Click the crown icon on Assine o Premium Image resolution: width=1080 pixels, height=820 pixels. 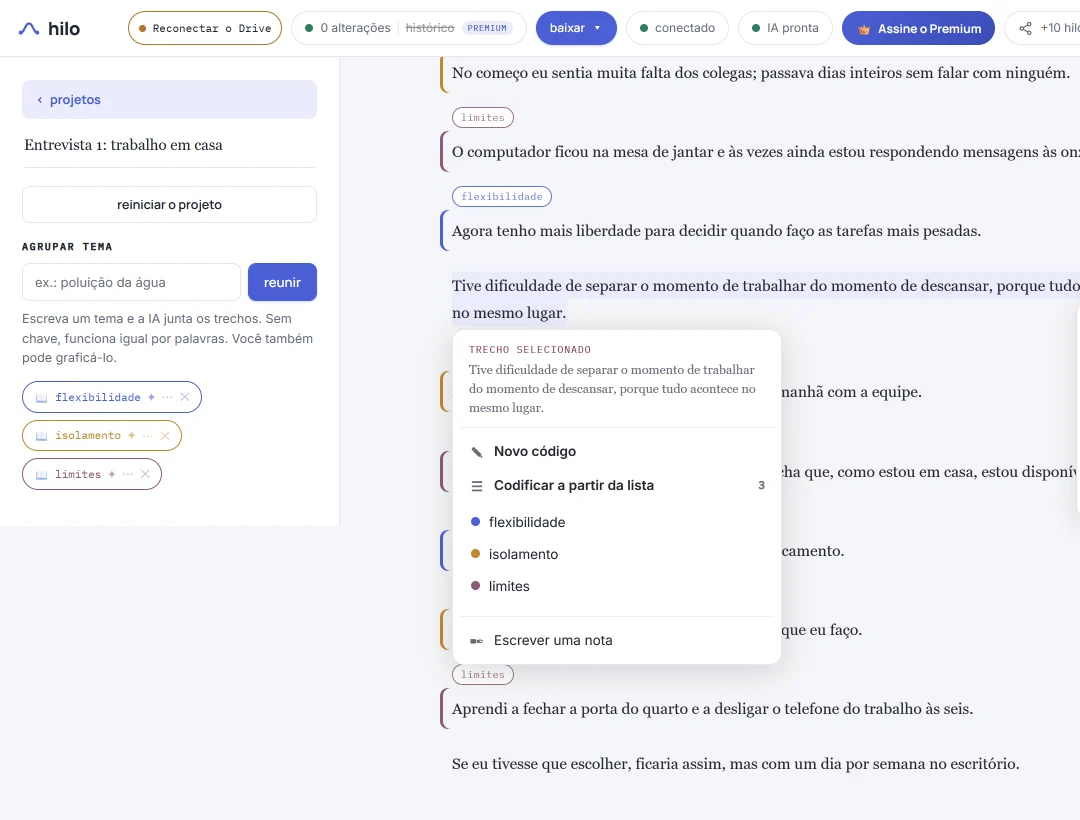[x=864, y=29]
